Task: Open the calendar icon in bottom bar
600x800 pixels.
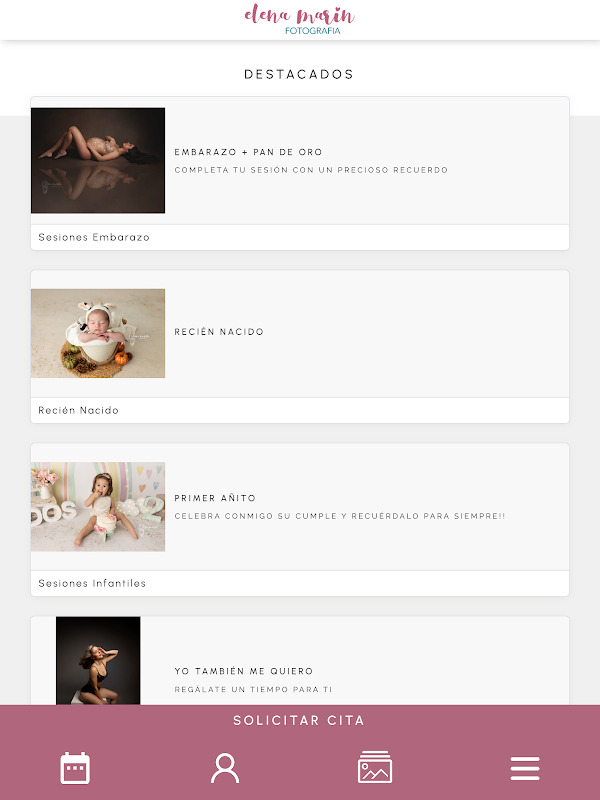Action: [x=75, y=768]
